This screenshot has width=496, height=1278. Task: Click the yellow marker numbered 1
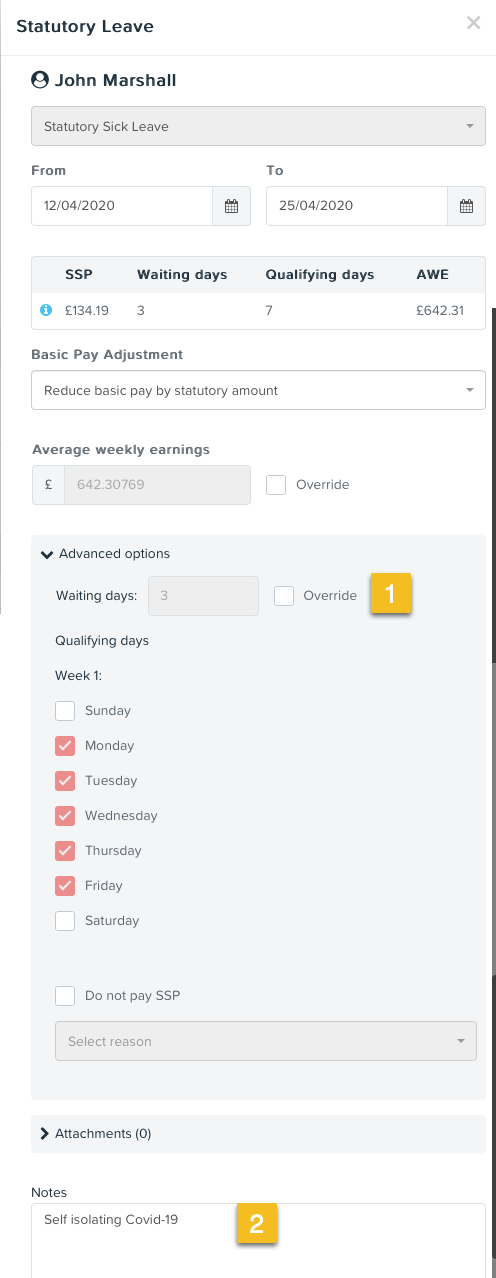[391, 593]
